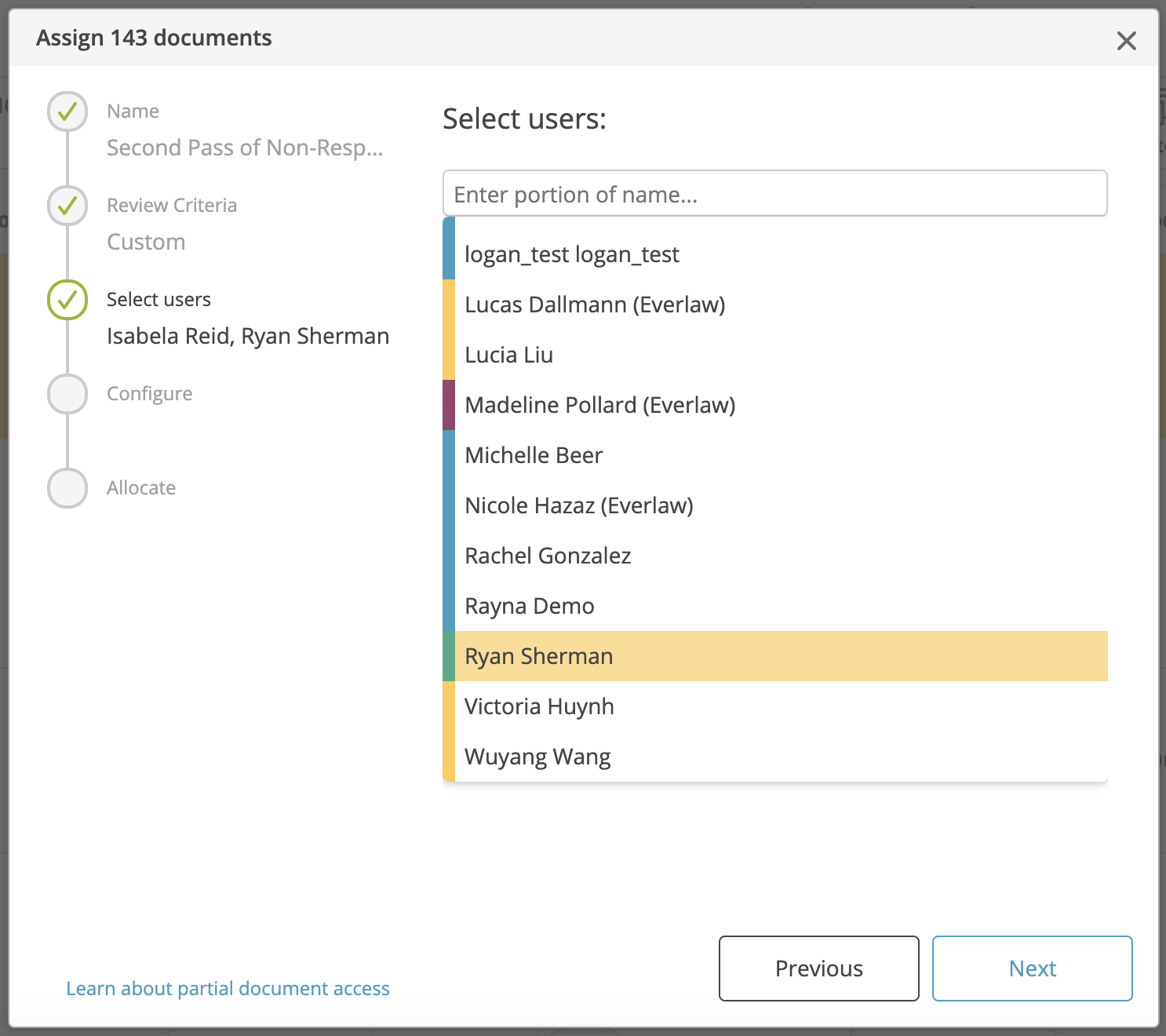Select user Lucia Liu
This screenshot has height=1036, width=1166.
coord(775,355)
